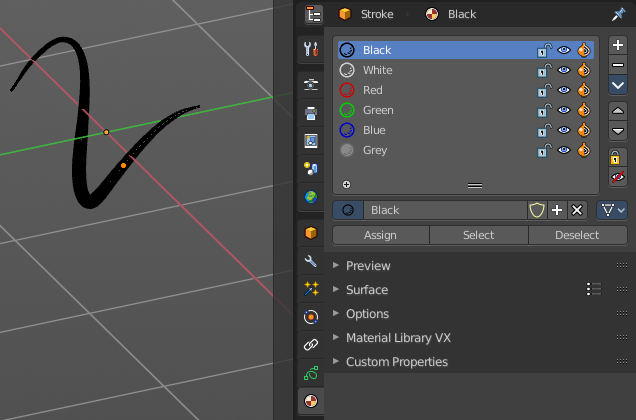
Task: Toggle onion skin for Black material
Action: 584,50
